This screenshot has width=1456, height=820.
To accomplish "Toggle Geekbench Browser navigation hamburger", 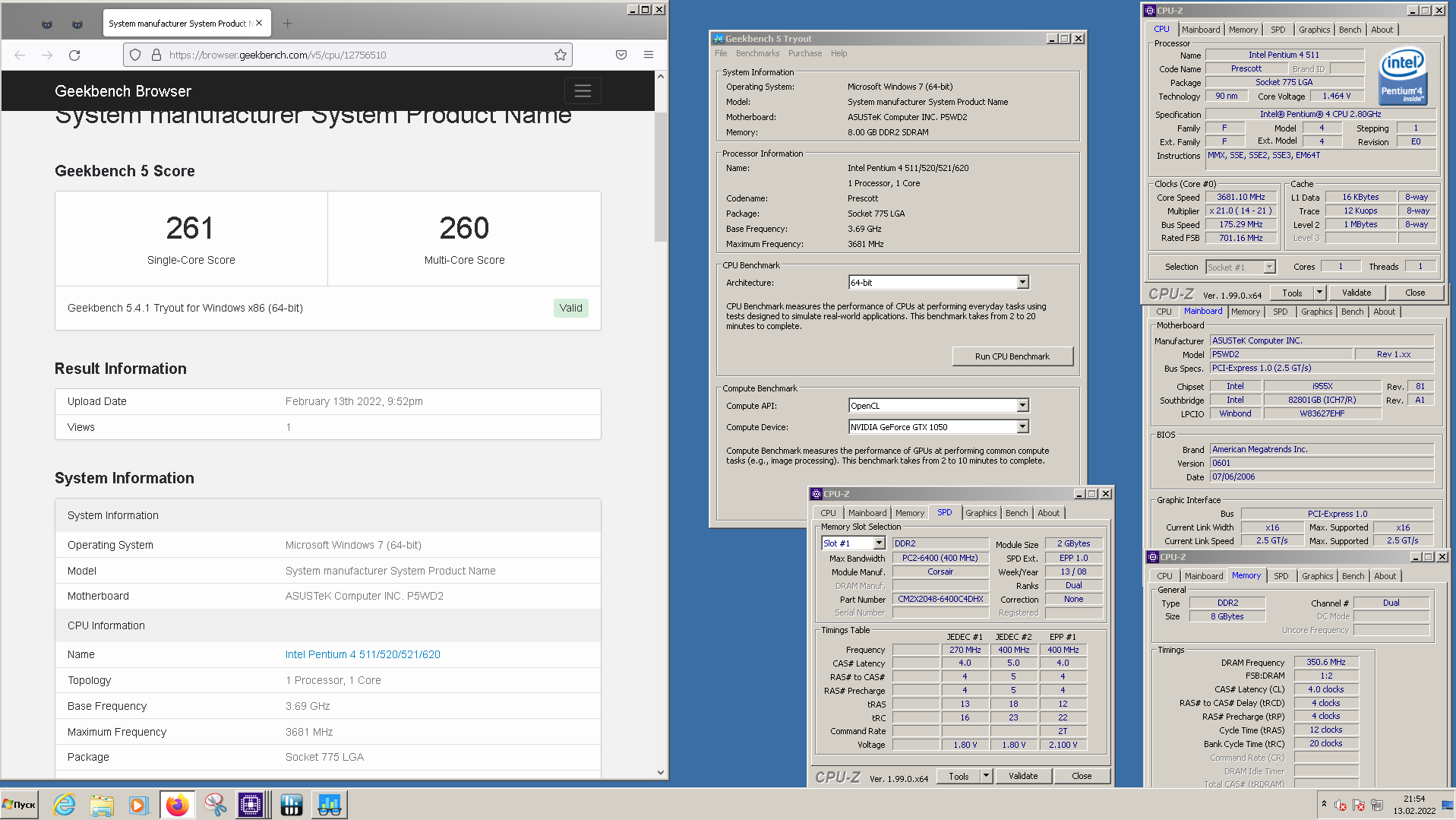I will tap(583, 91).
